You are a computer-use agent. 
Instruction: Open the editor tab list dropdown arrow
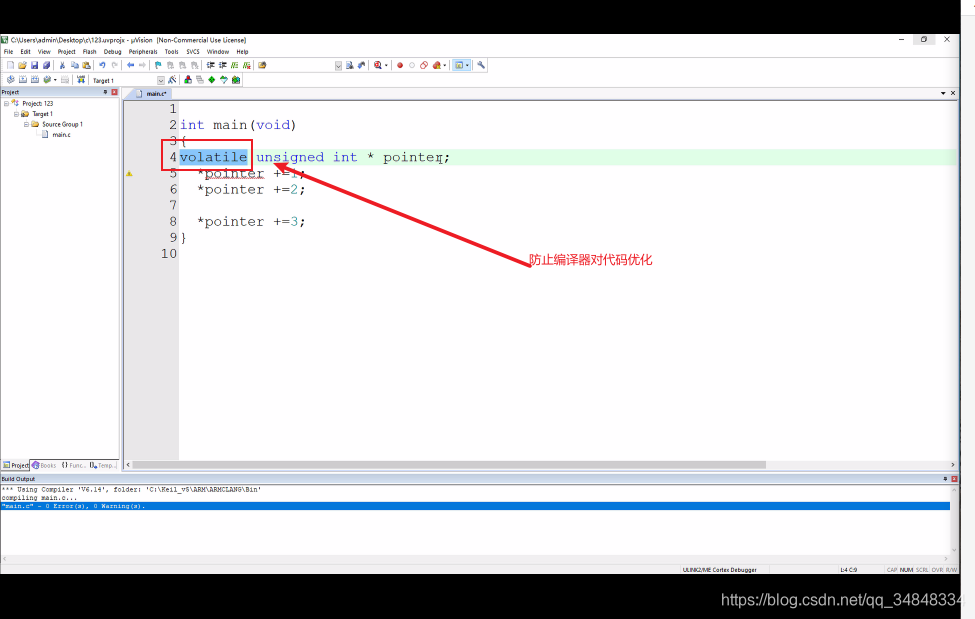pyautogui.click(x=943, y=93)
